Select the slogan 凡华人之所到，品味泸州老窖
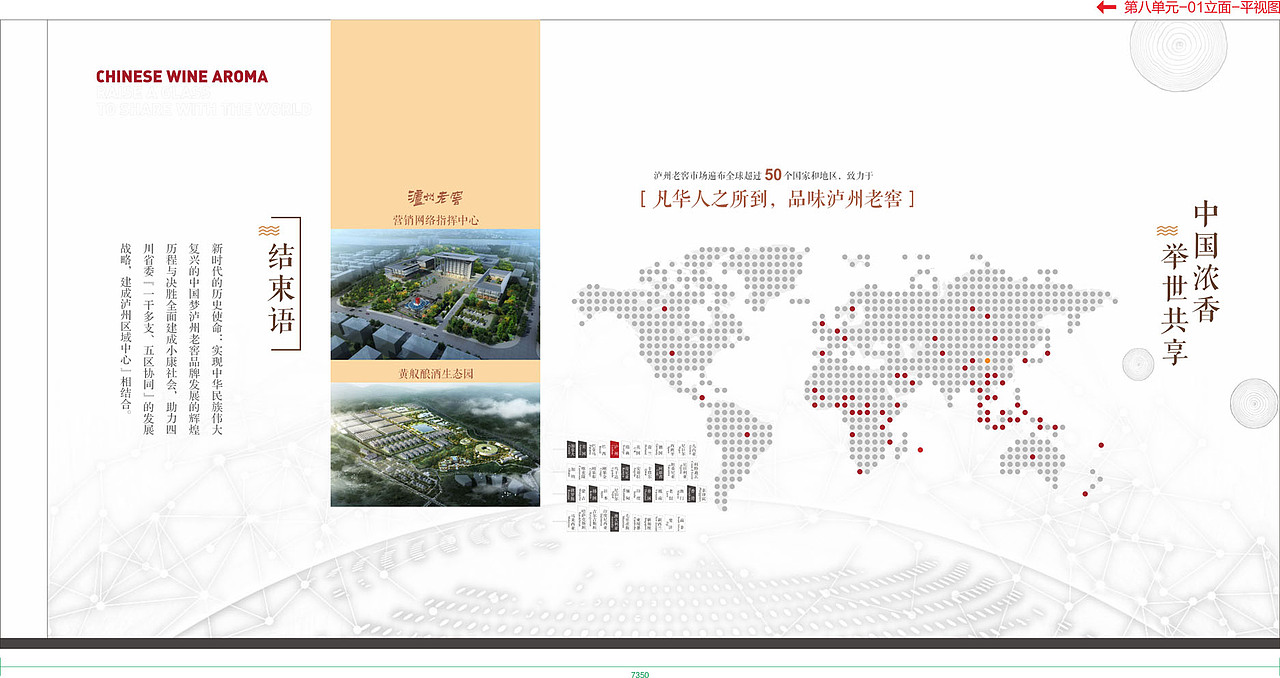The image size is (1280, 678). (x=776, y=198)
